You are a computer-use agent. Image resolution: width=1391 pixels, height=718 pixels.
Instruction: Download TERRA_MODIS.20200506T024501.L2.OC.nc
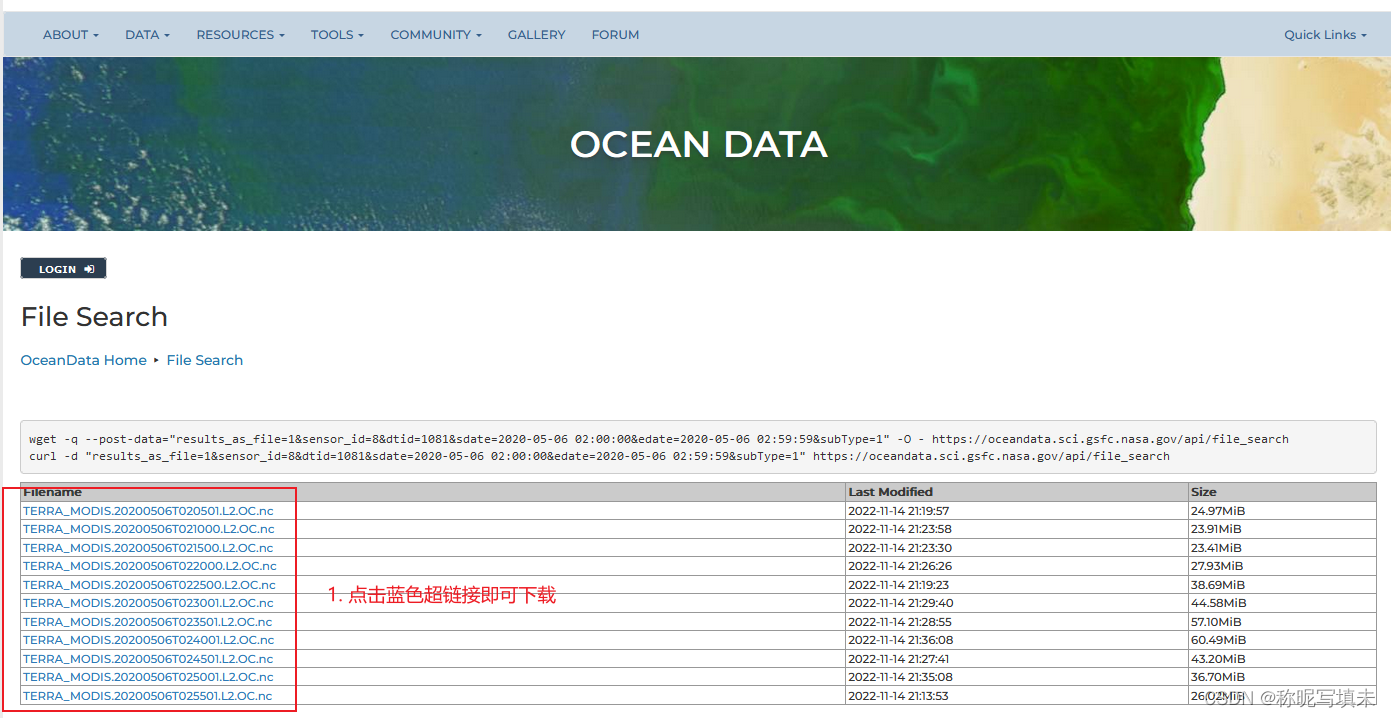point(148,659)
